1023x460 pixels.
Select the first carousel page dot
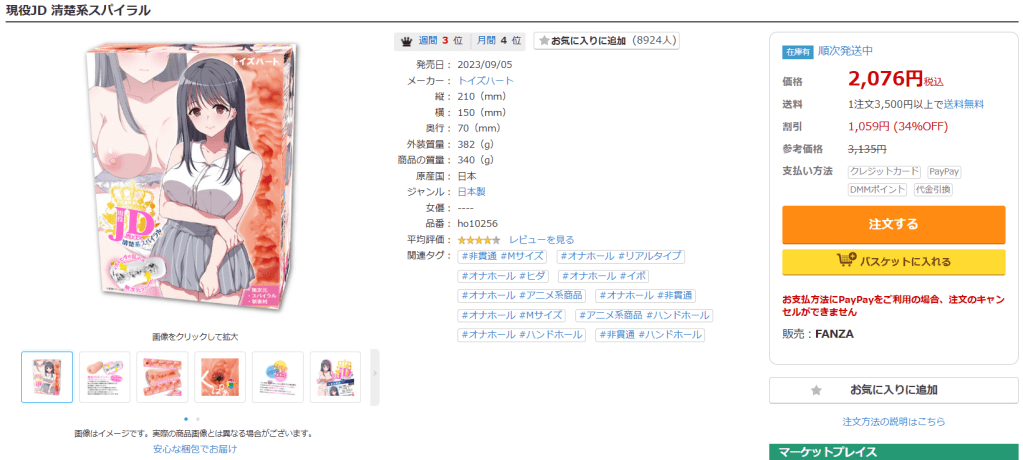click(x=186, y=419)
